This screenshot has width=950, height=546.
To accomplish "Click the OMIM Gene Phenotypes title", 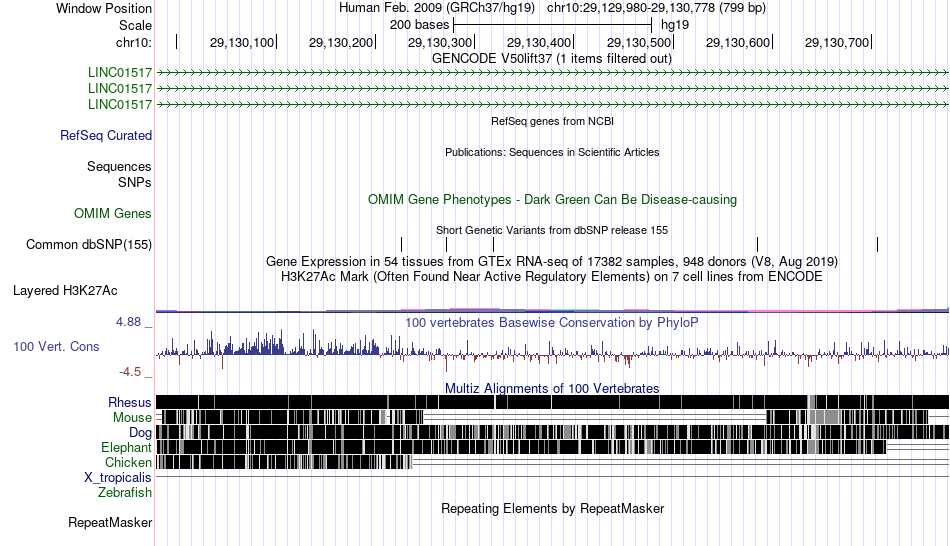I will tap(552, 199).
